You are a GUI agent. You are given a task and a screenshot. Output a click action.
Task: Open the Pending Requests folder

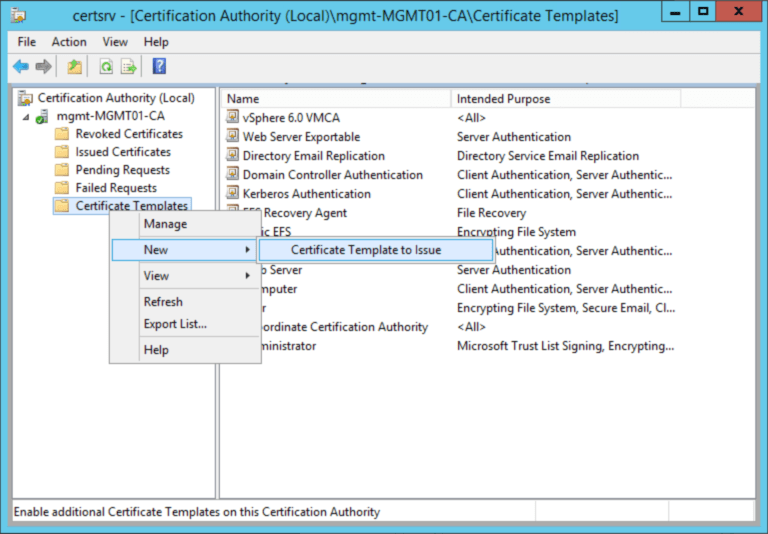(x=122, y=170)
